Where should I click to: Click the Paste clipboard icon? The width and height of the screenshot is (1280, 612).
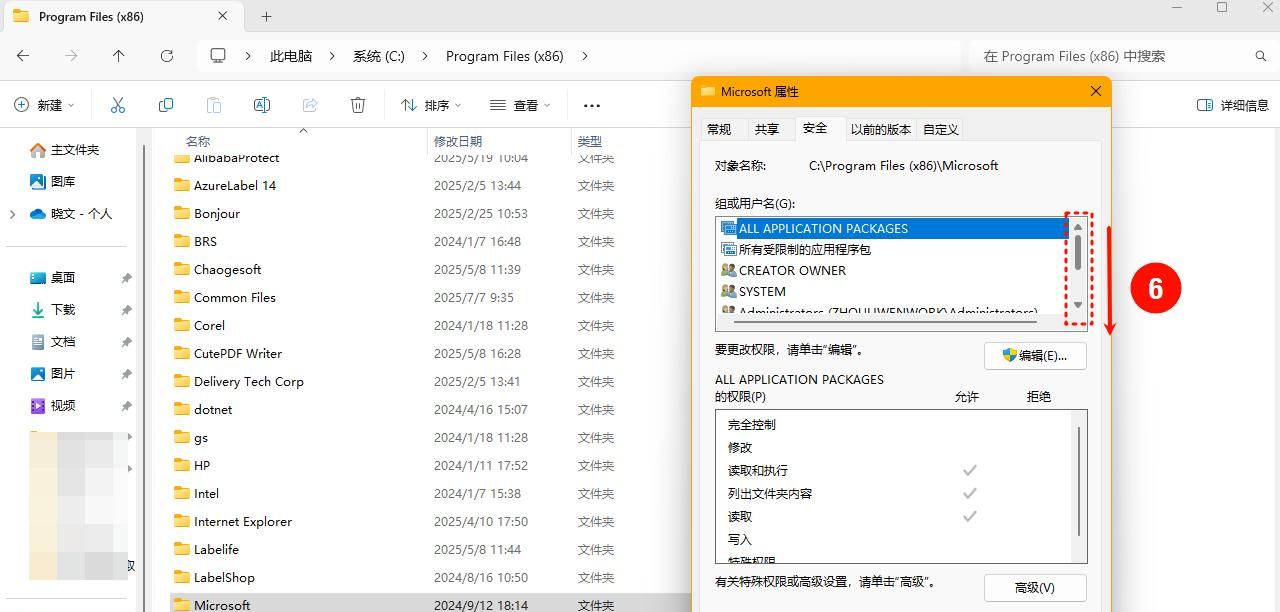pos(213,104)
